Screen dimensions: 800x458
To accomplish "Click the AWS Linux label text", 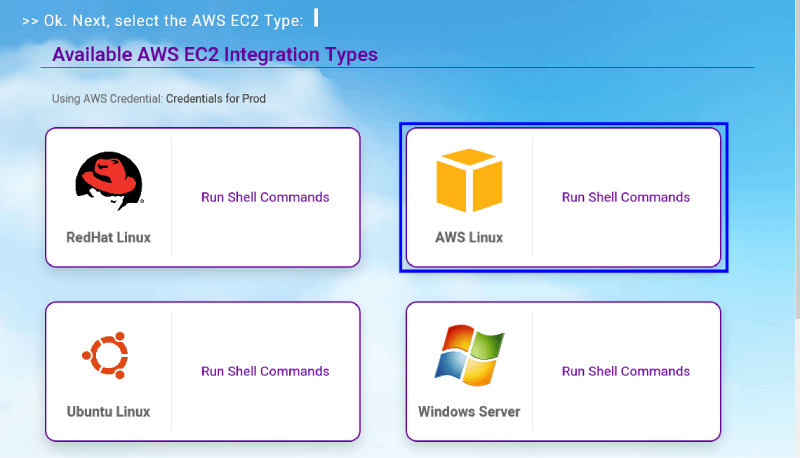I will click(x=469, y=238).
